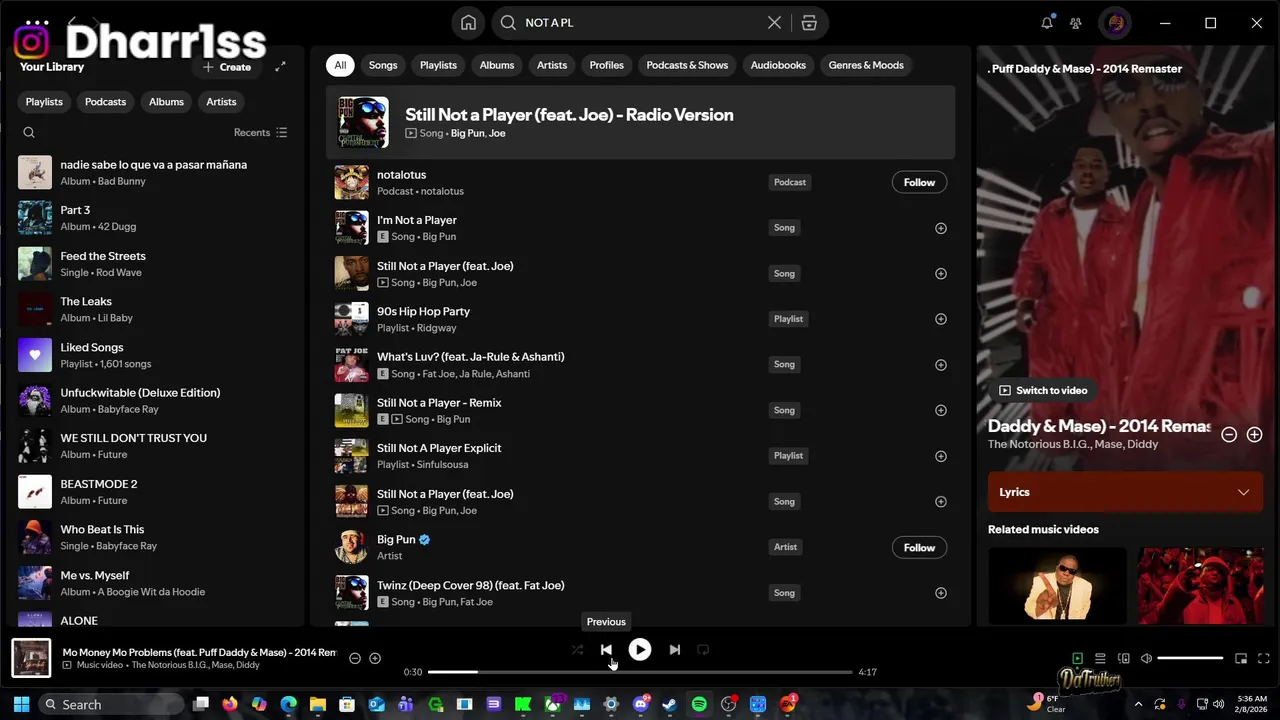Screen dimensions: 1280x720
Task: Hide the track in Now Playing panel
Action: tap(1229, 434)
